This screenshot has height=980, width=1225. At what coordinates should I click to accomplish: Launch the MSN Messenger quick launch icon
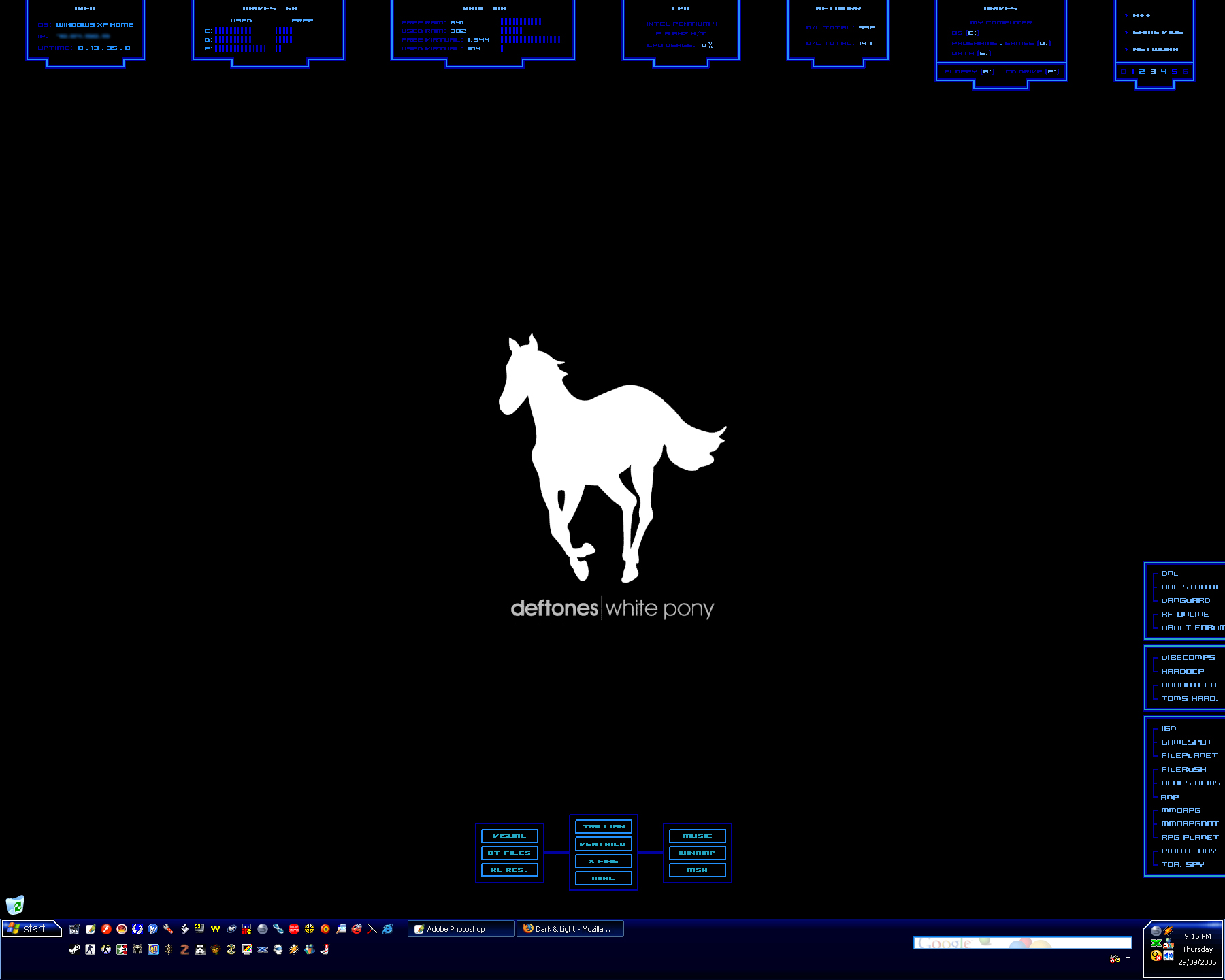pyautogui.click(x=310, y=949)
